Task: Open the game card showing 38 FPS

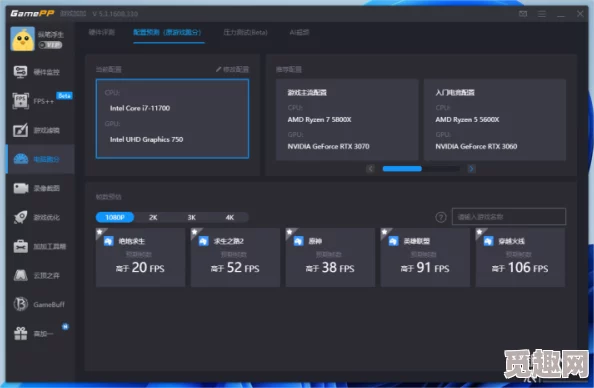Action: pyautogui.click(x=330, y=257)
